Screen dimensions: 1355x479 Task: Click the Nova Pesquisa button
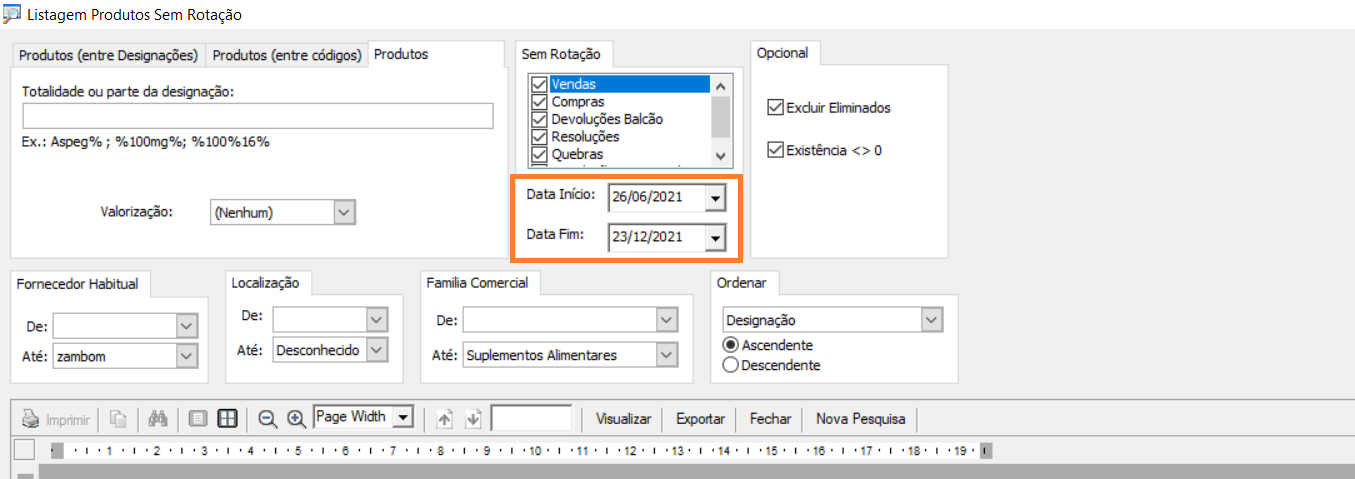click(860, 419)
